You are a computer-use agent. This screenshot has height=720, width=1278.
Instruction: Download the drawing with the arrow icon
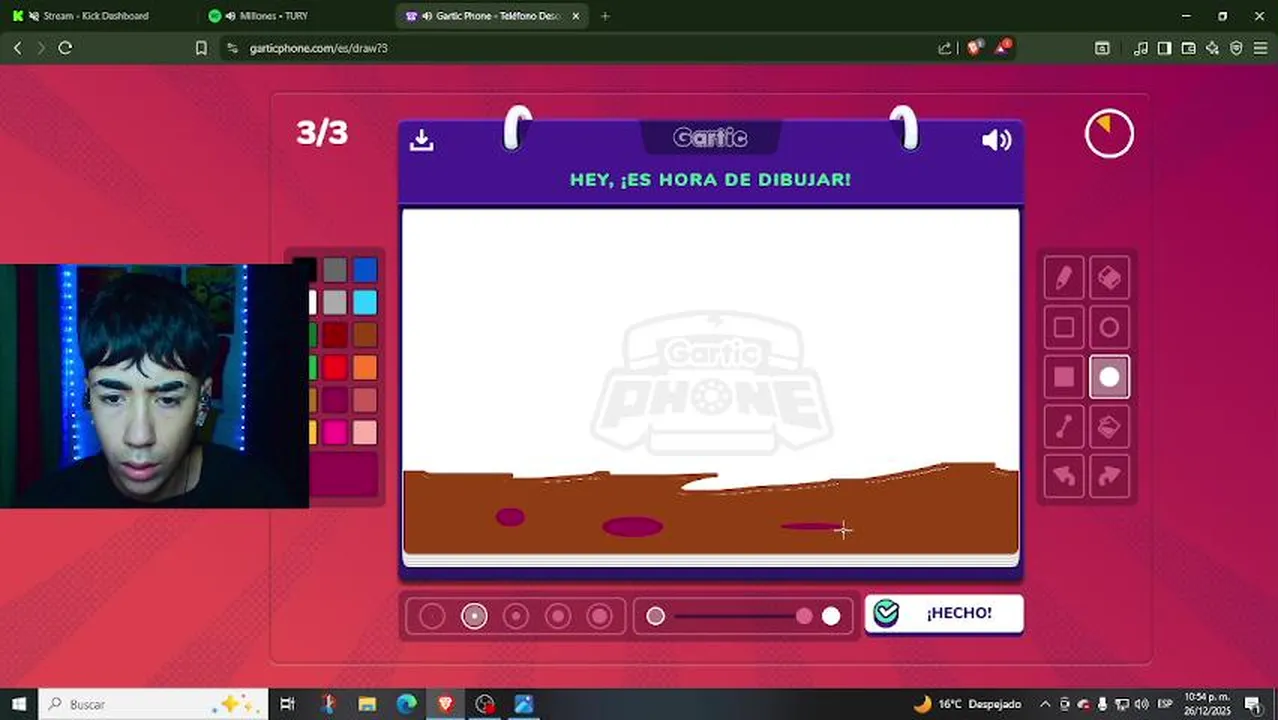pos(421,140)
